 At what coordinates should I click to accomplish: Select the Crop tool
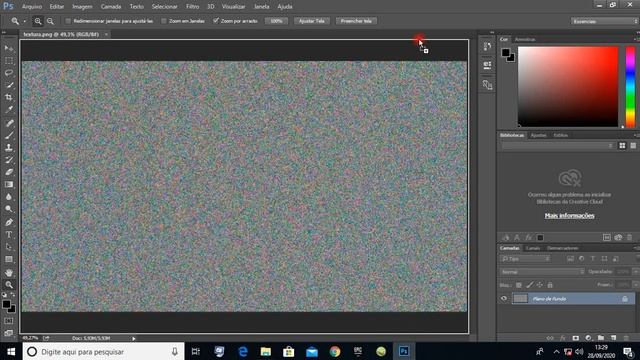pos(9,97)
